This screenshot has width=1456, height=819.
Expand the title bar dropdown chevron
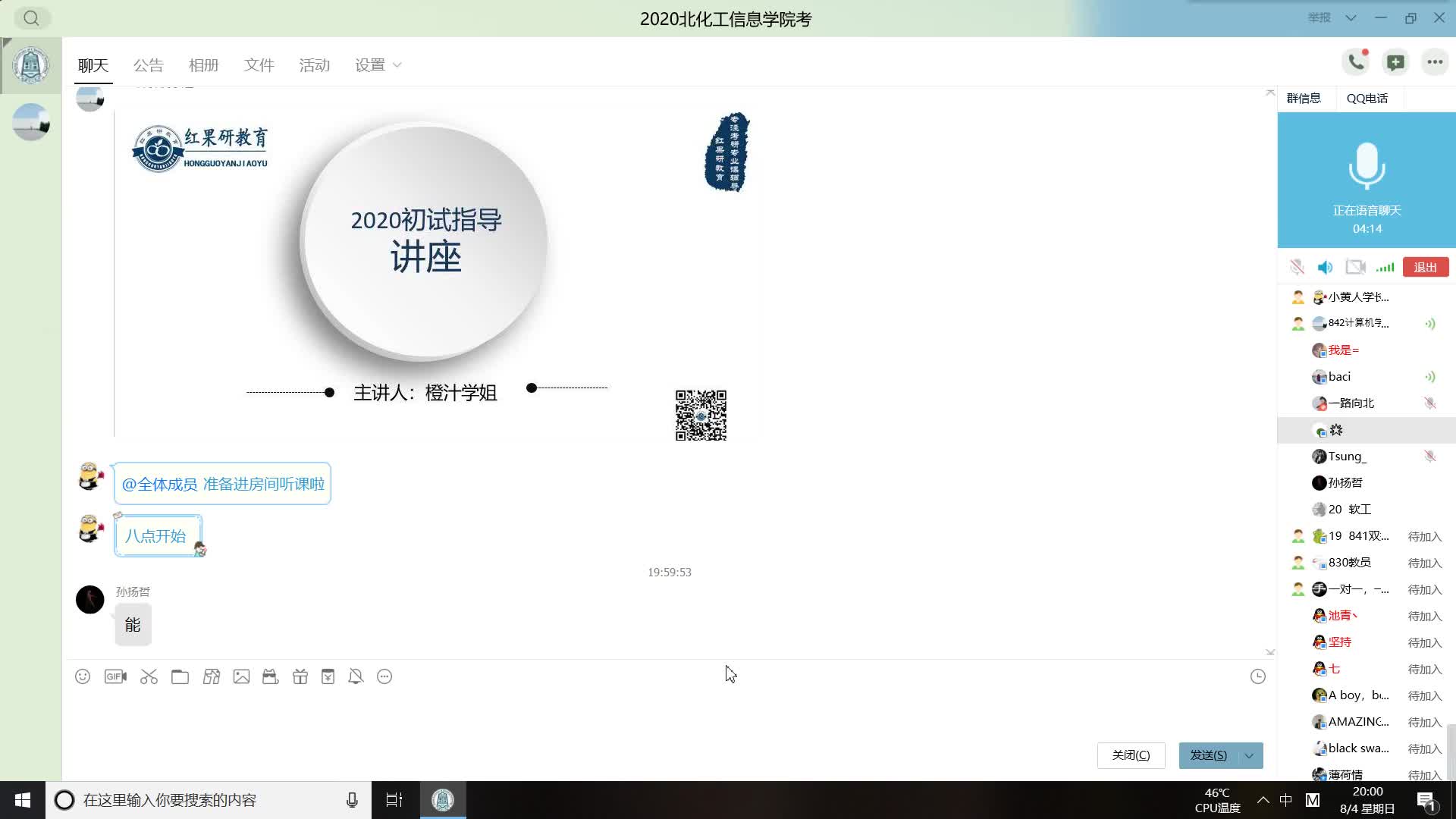pos(1351,17)
